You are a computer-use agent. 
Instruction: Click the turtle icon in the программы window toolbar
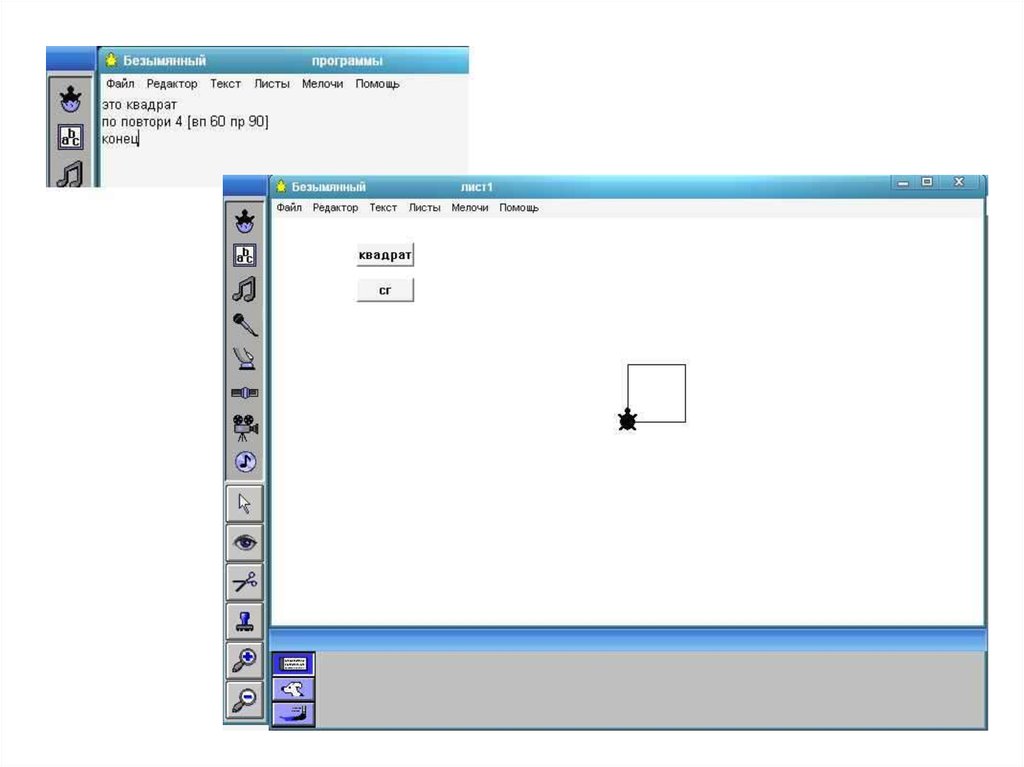pos(71,99)
